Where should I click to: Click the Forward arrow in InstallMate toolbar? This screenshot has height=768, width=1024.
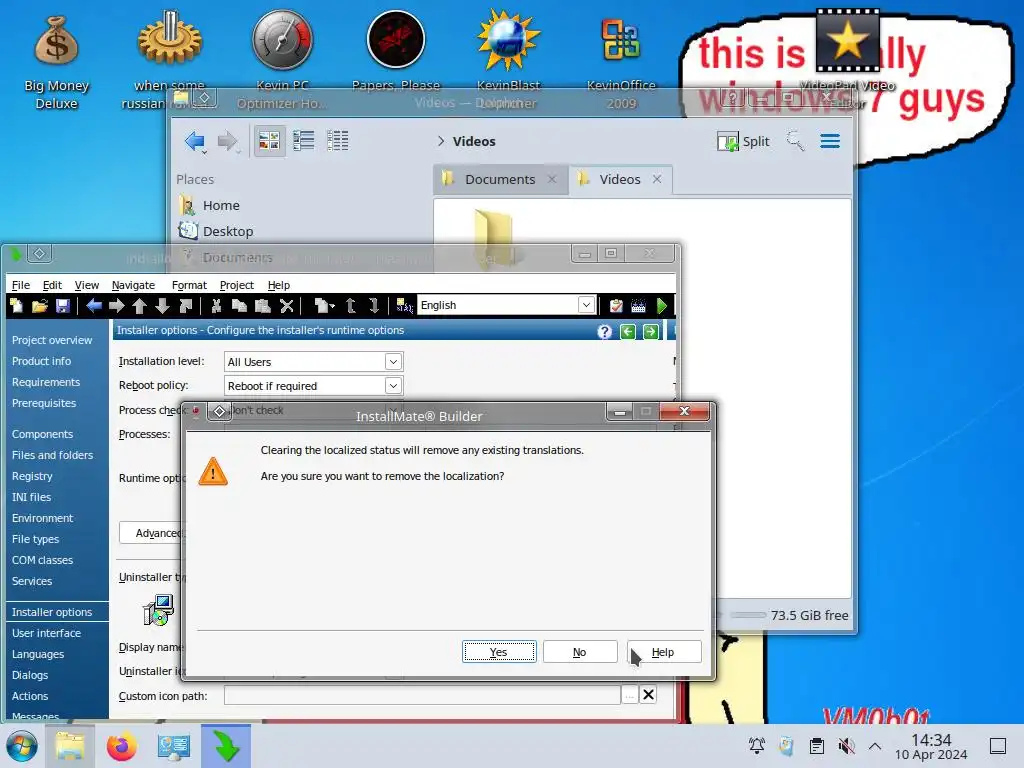point(117,306)
